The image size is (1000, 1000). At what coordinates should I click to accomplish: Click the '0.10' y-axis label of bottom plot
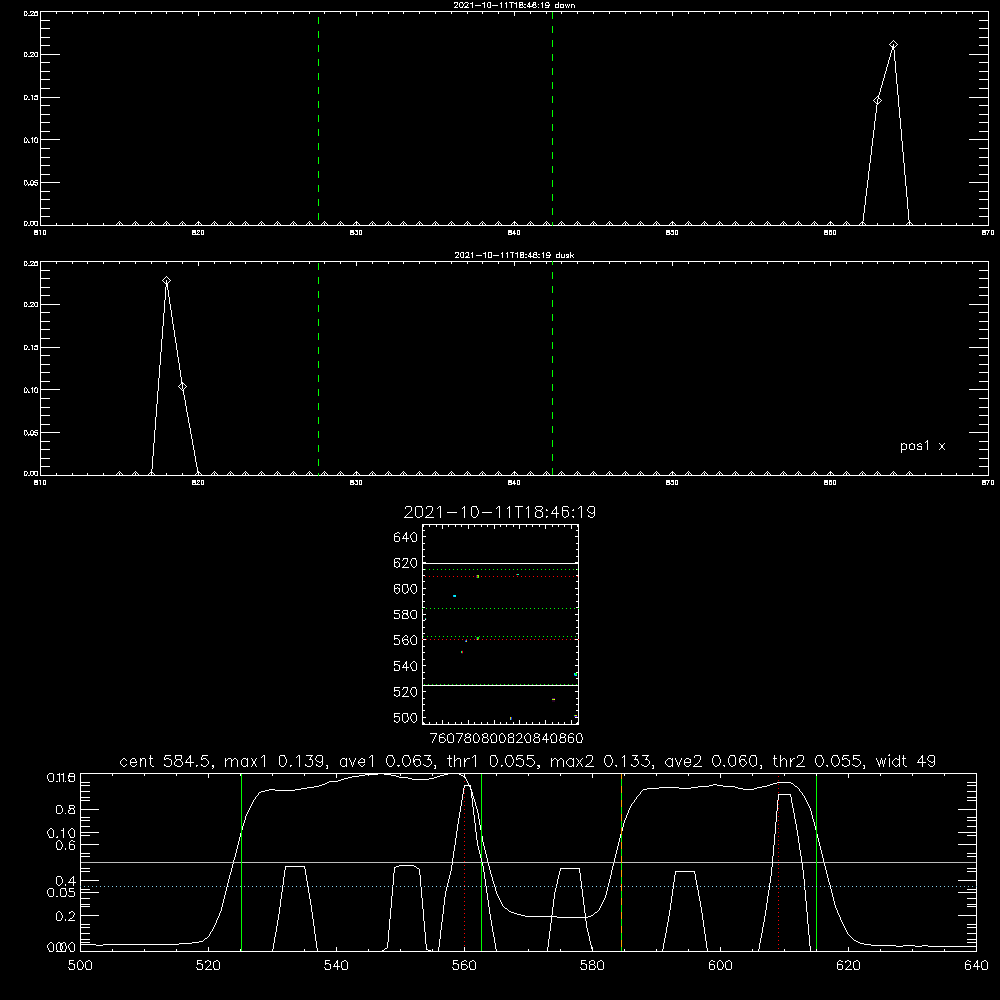[x=61, y=834]
